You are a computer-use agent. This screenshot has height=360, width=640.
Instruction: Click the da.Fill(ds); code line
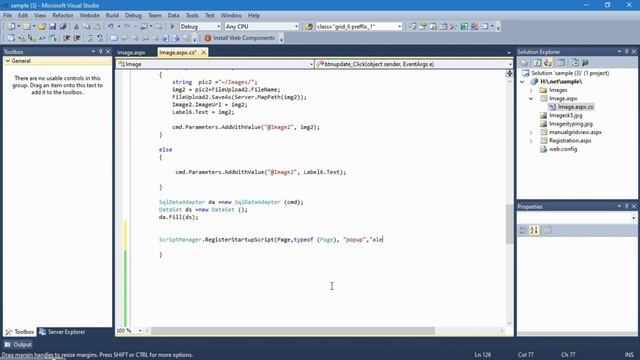coord(178,217)
